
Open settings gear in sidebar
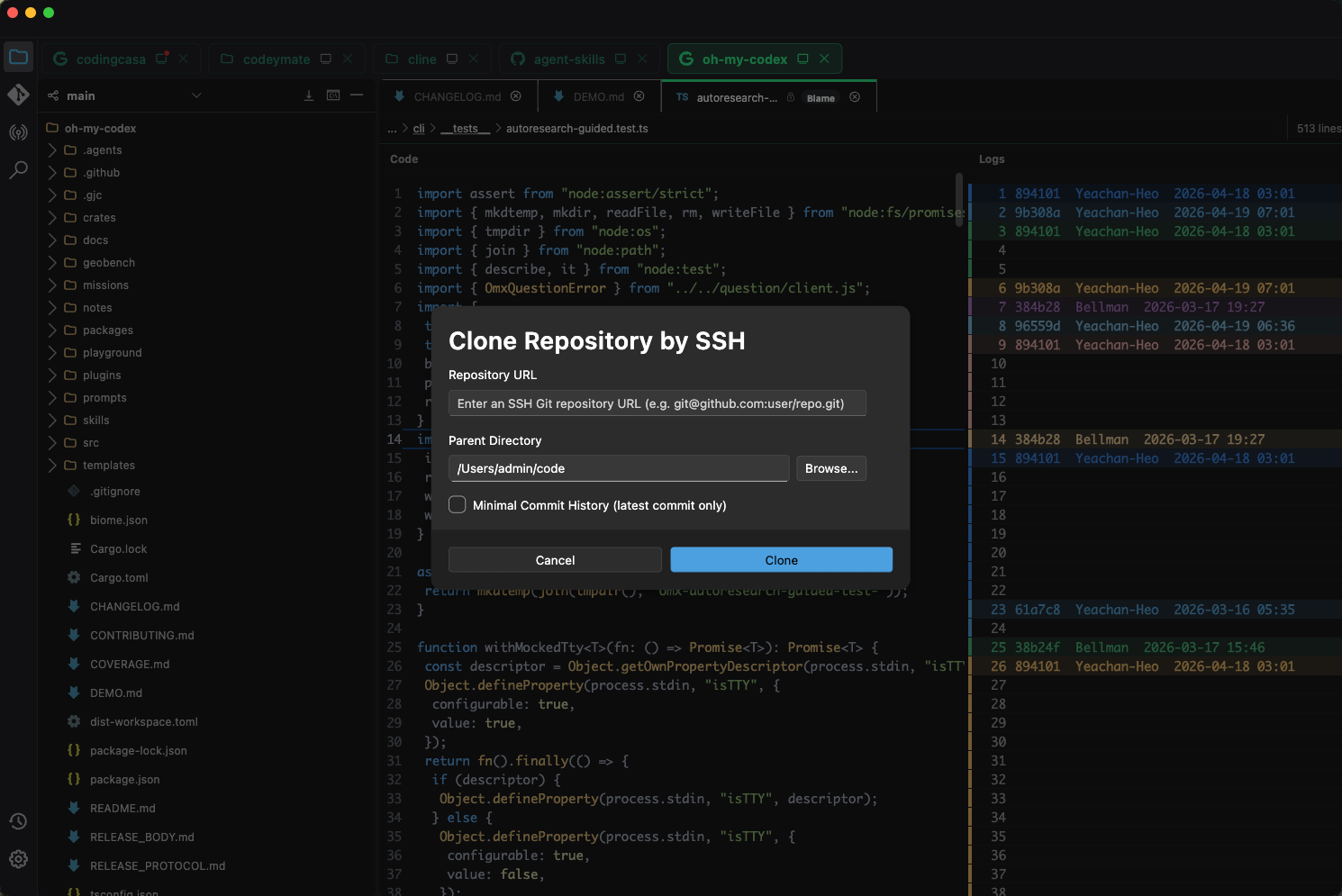point(18,859)
